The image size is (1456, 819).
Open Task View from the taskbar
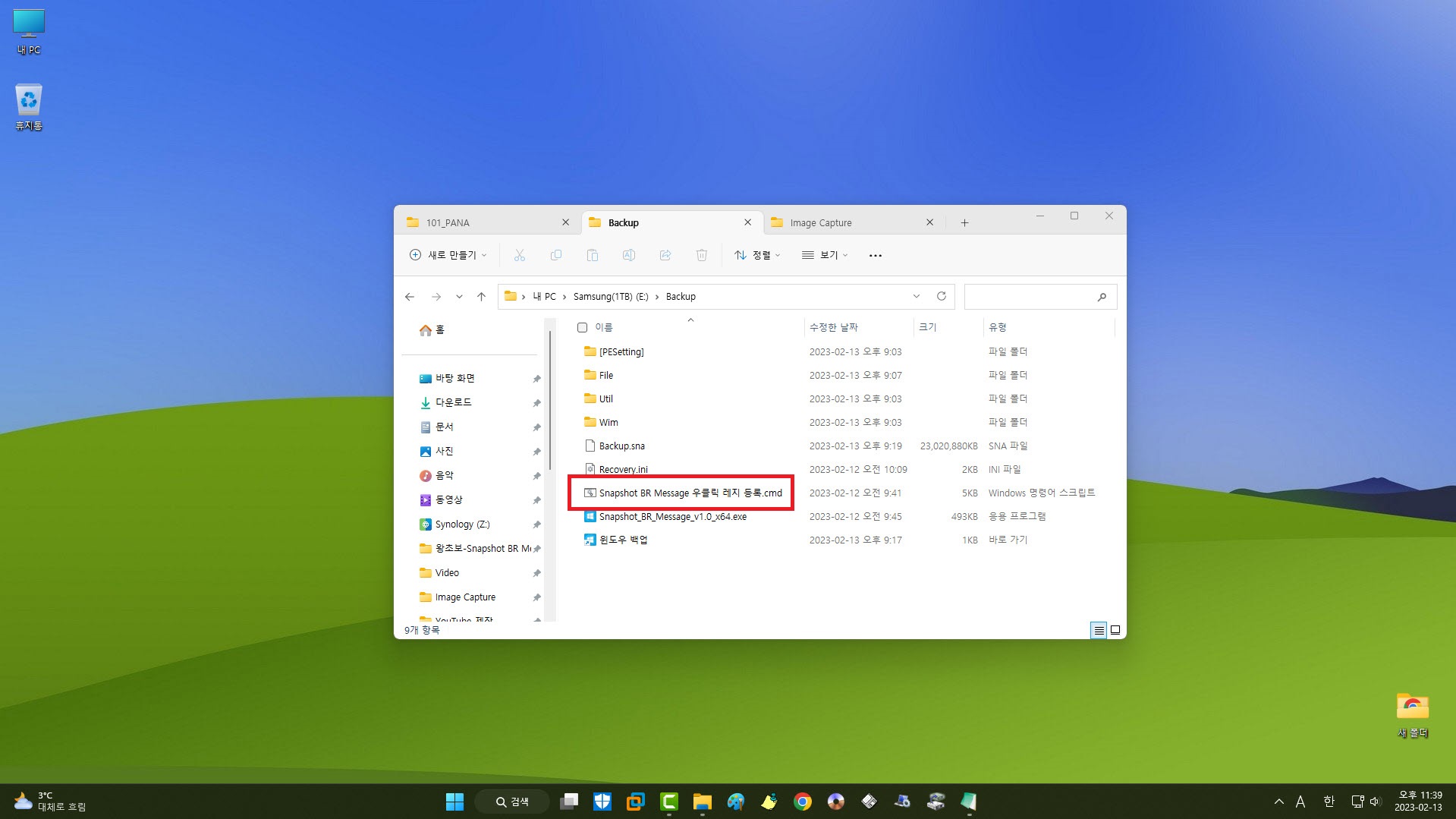(x=569, y=802)
